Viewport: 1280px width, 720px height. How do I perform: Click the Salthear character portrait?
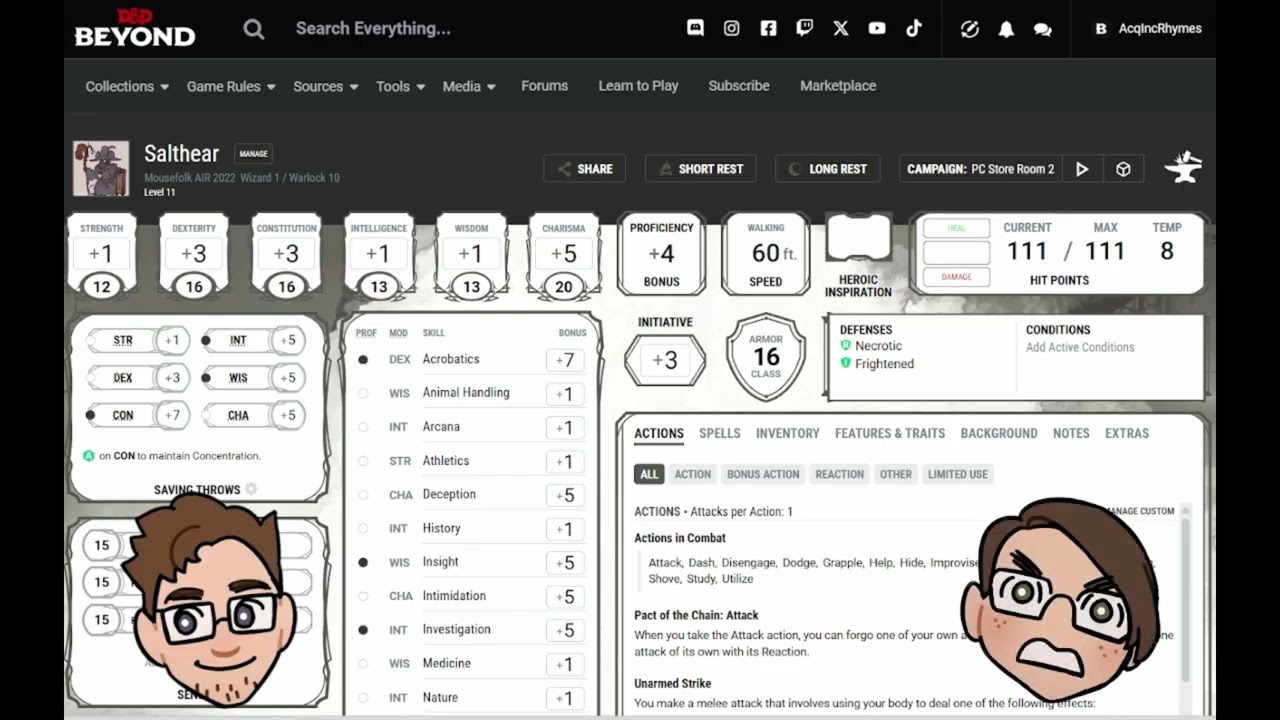coord(101,169)
